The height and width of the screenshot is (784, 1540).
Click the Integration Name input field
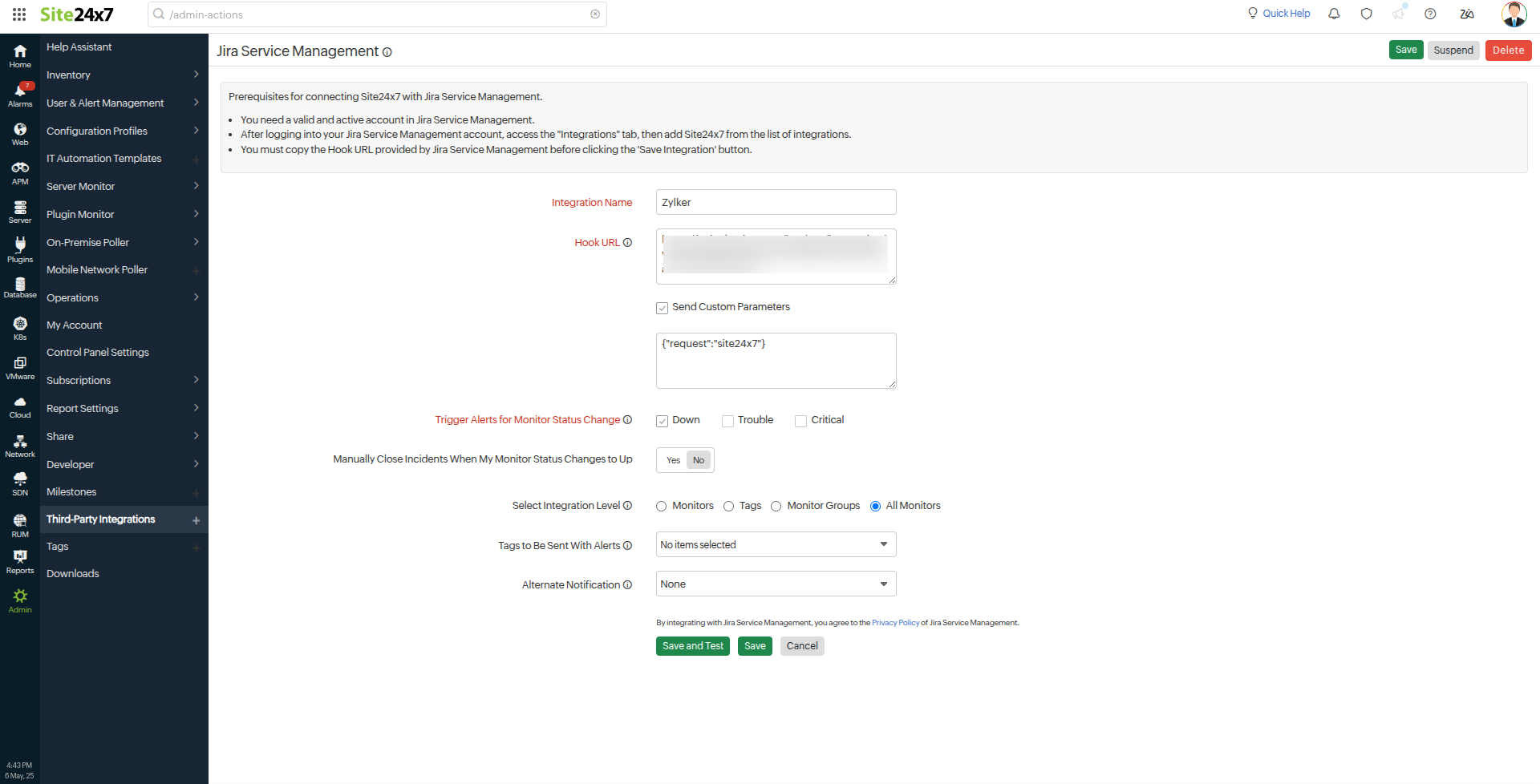tap(776, 202)
